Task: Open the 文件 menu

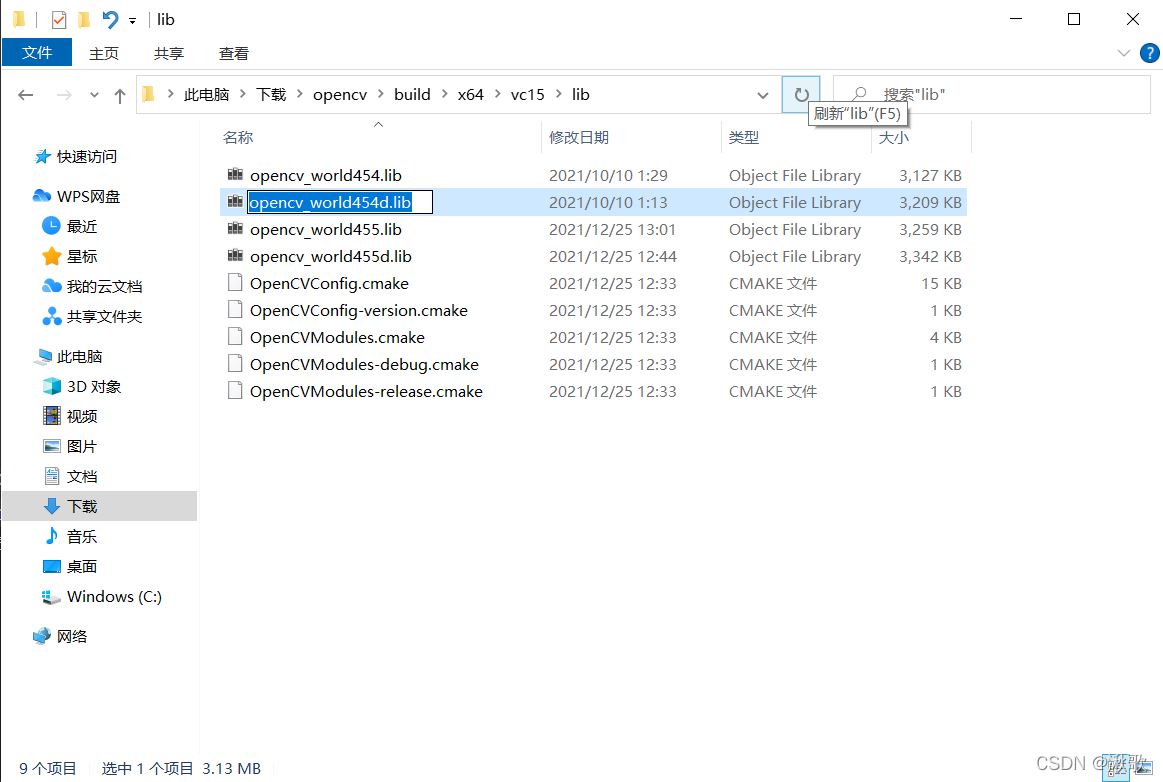Action: pyautogui.click(x=37, y=53)
